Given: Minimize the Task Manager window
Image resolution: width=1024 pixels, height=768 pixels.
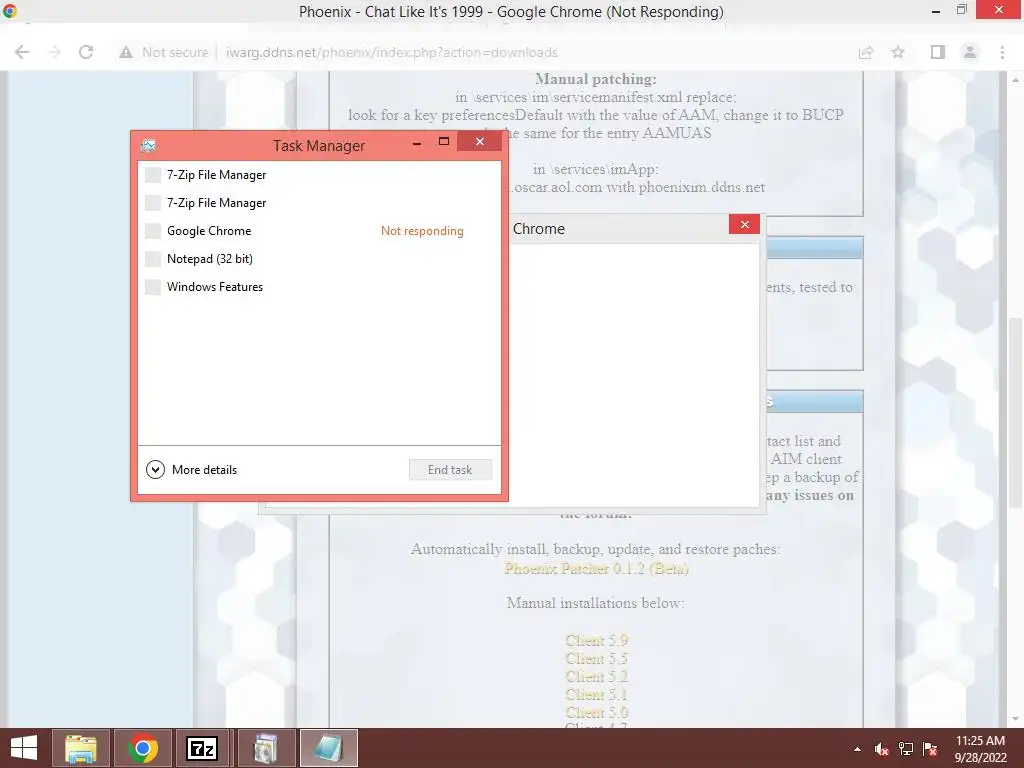Looking at the screenshot, I should (x=417, y=142).
